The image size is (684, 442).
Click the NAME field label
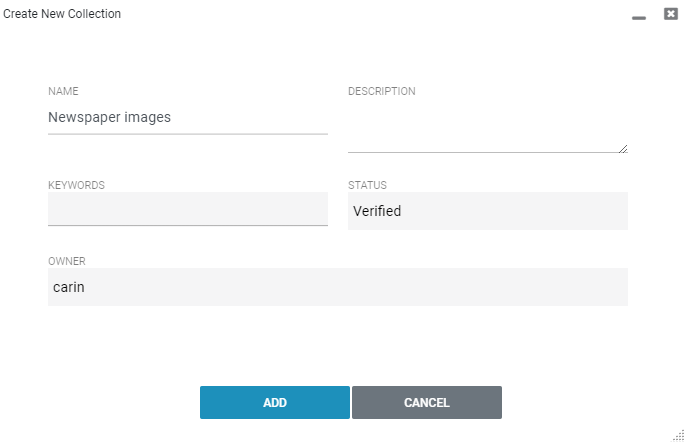point(63,91)
